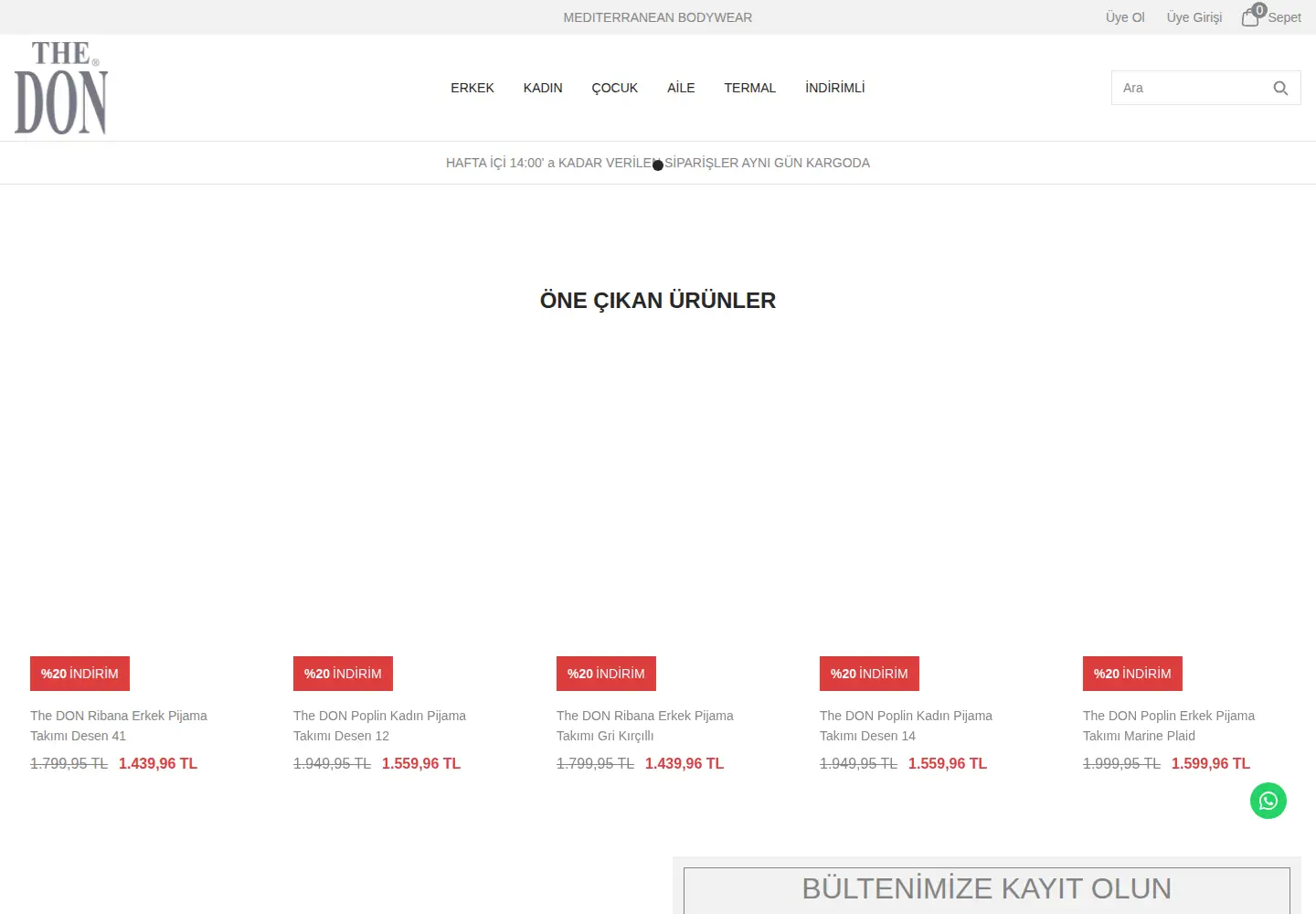Click the Üye Girişi link
Screen dimensions: 1316x914
[1194, 17]
